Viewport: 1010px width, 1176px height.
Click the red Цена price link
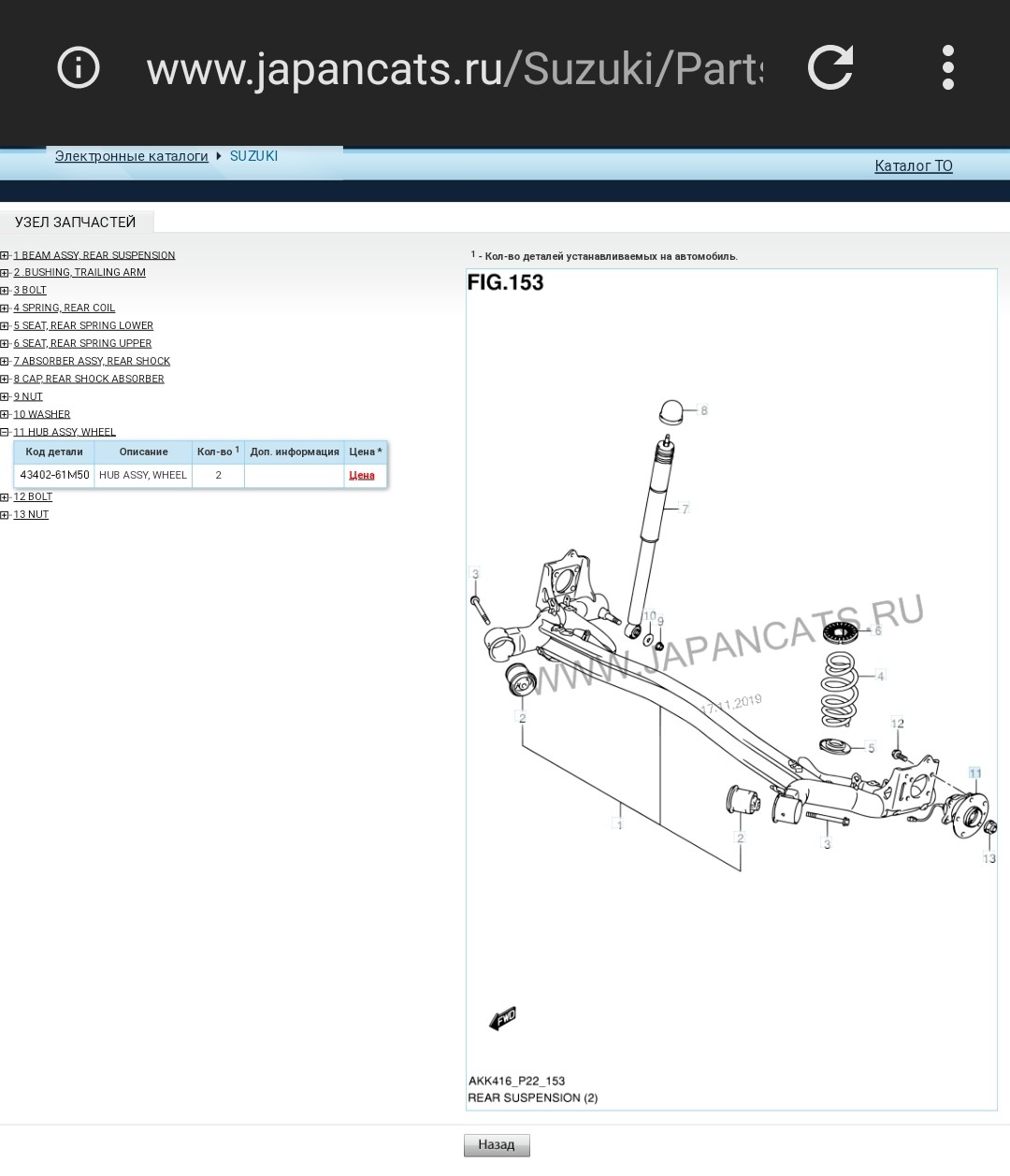click(361, 475)
